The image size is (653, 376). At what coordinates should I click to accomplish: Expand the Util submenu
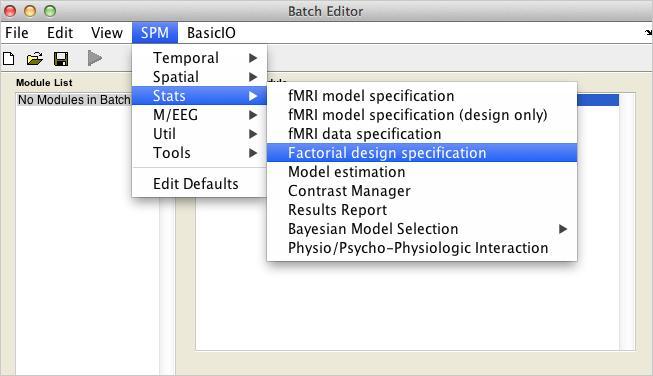[x=199, y=134]
